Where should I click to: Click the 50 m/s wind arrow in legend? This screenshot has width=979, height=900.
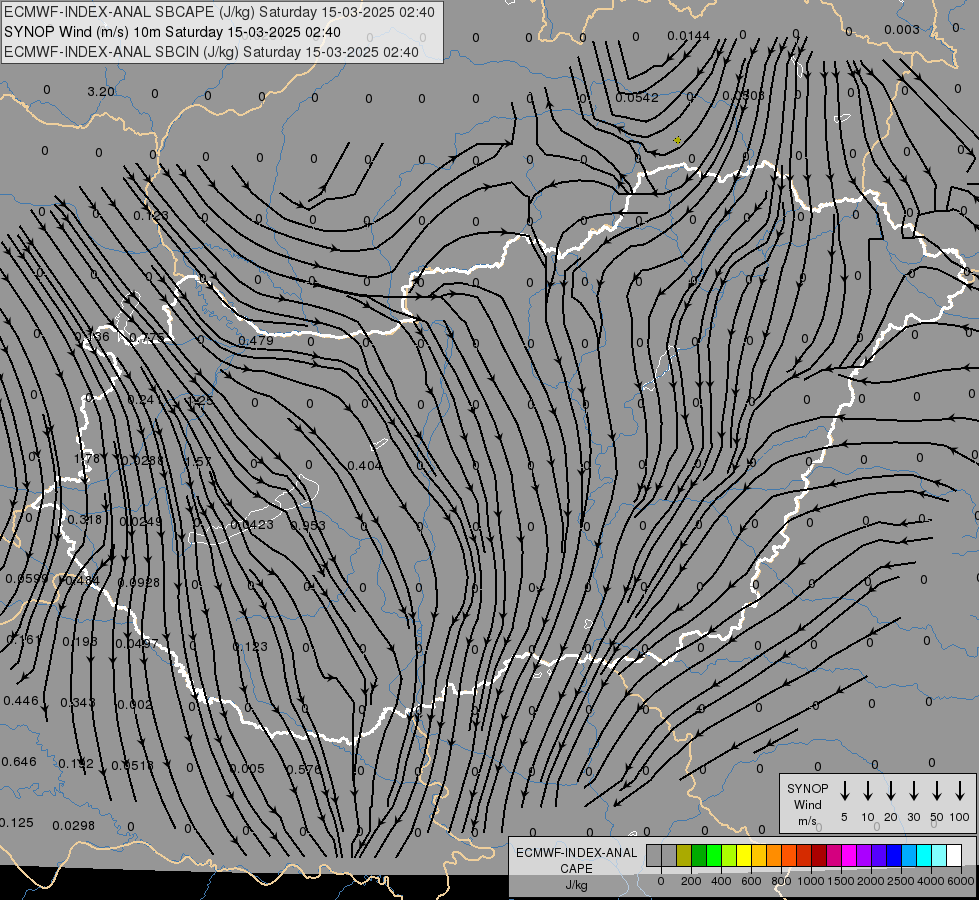(x=937, y=791)
